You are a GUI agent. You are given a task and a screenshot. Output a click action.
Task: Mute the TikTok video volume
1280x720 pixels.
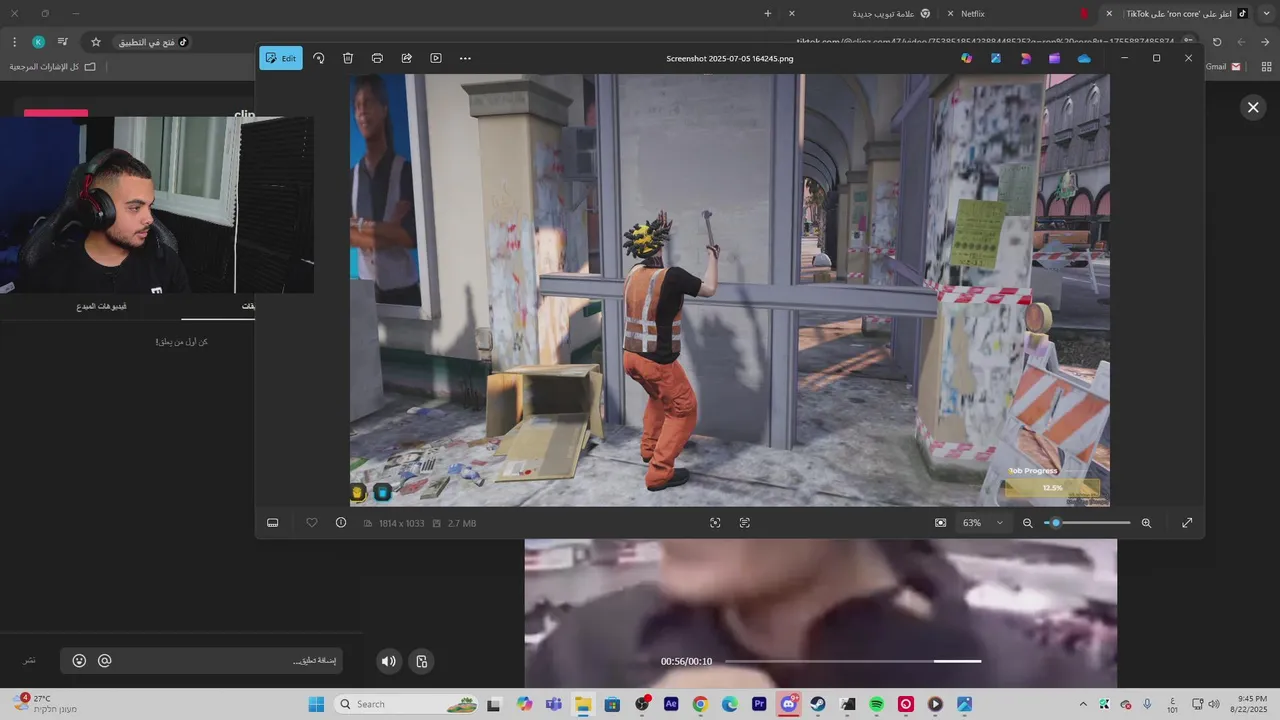[x=389, y=661]
